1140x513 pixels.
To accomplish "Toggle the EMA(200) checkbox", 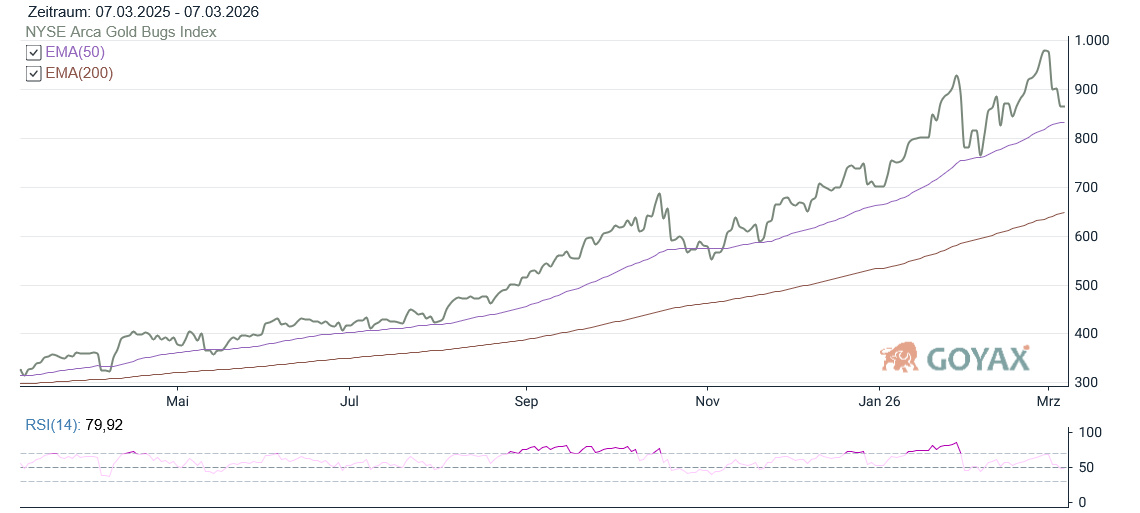I will click(33, 73).
